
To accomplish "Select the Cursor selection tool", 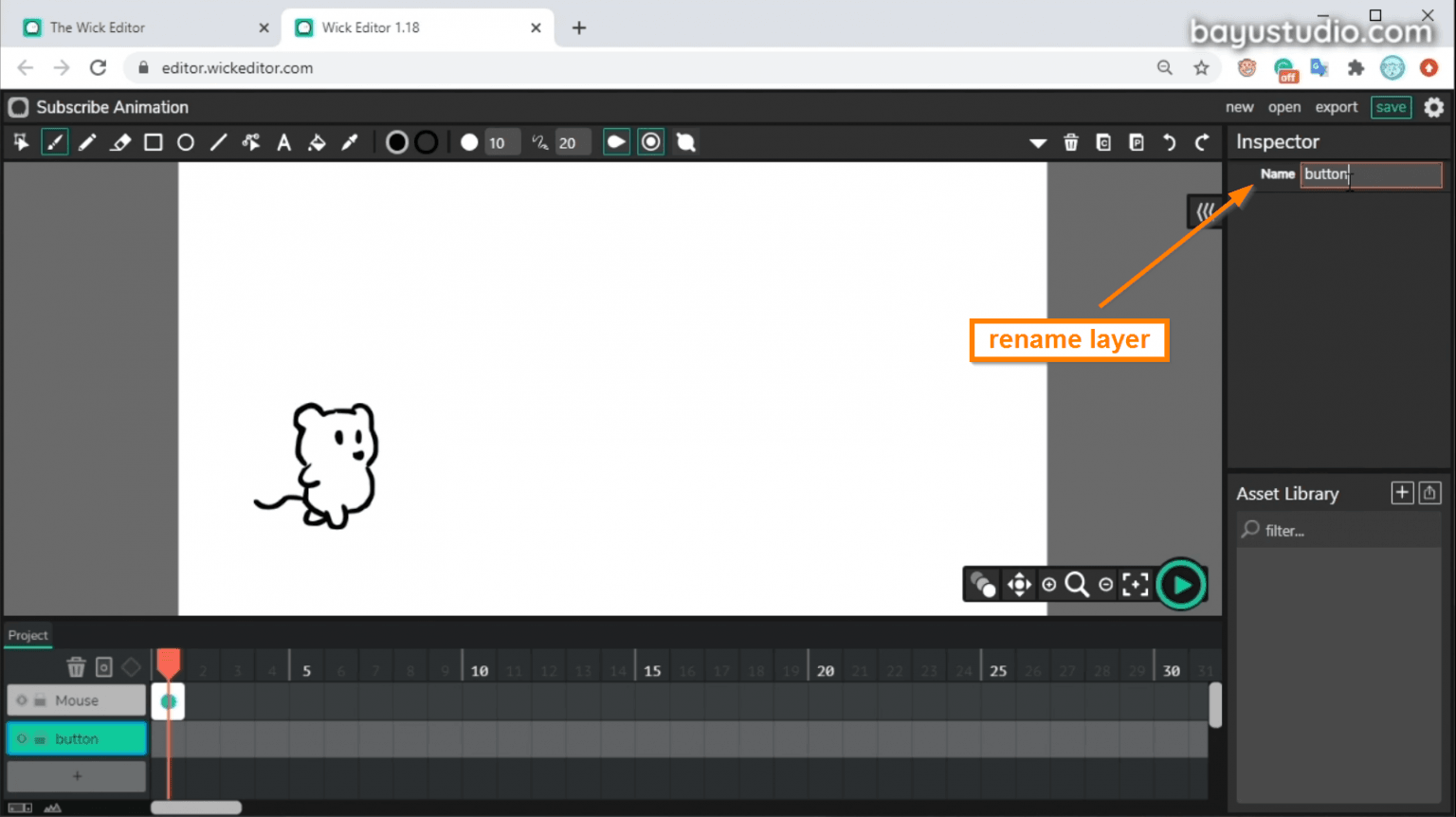I will point(21,142).
